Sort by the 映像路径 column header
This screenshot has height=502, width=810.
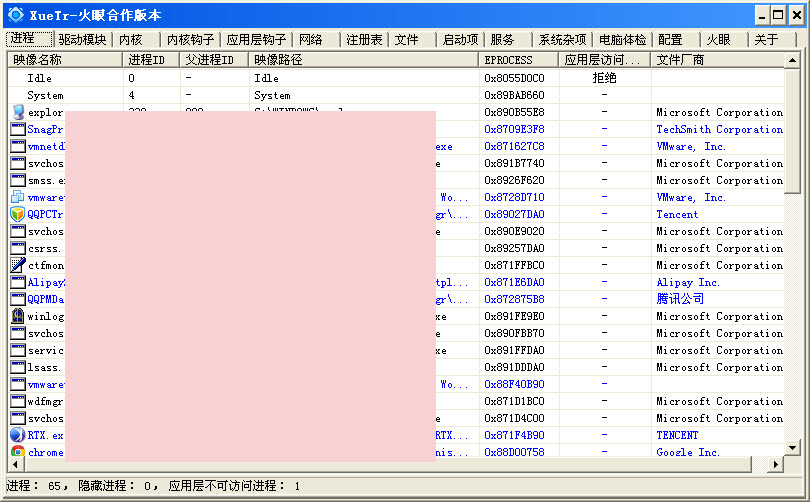pos(363,60)
